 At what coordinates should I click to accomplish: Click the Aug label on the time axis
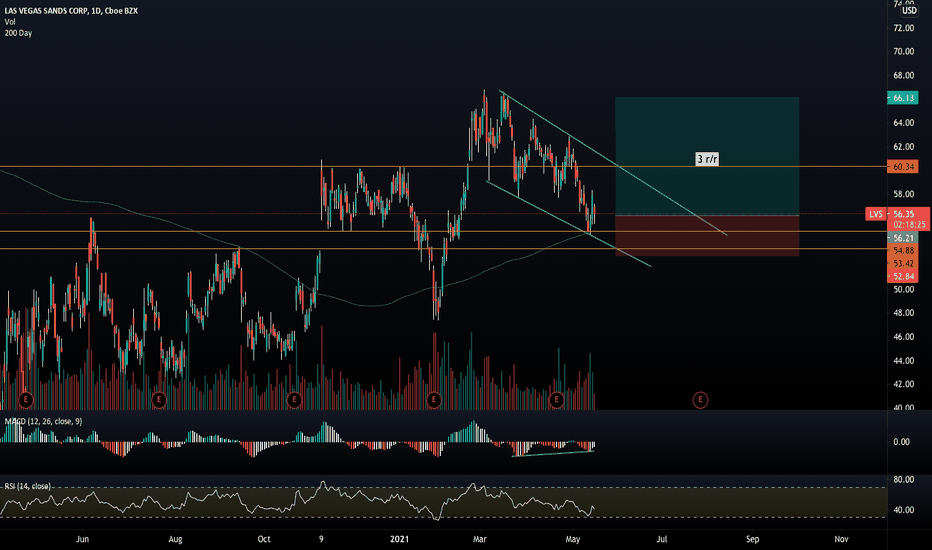(x=175, y=539)
